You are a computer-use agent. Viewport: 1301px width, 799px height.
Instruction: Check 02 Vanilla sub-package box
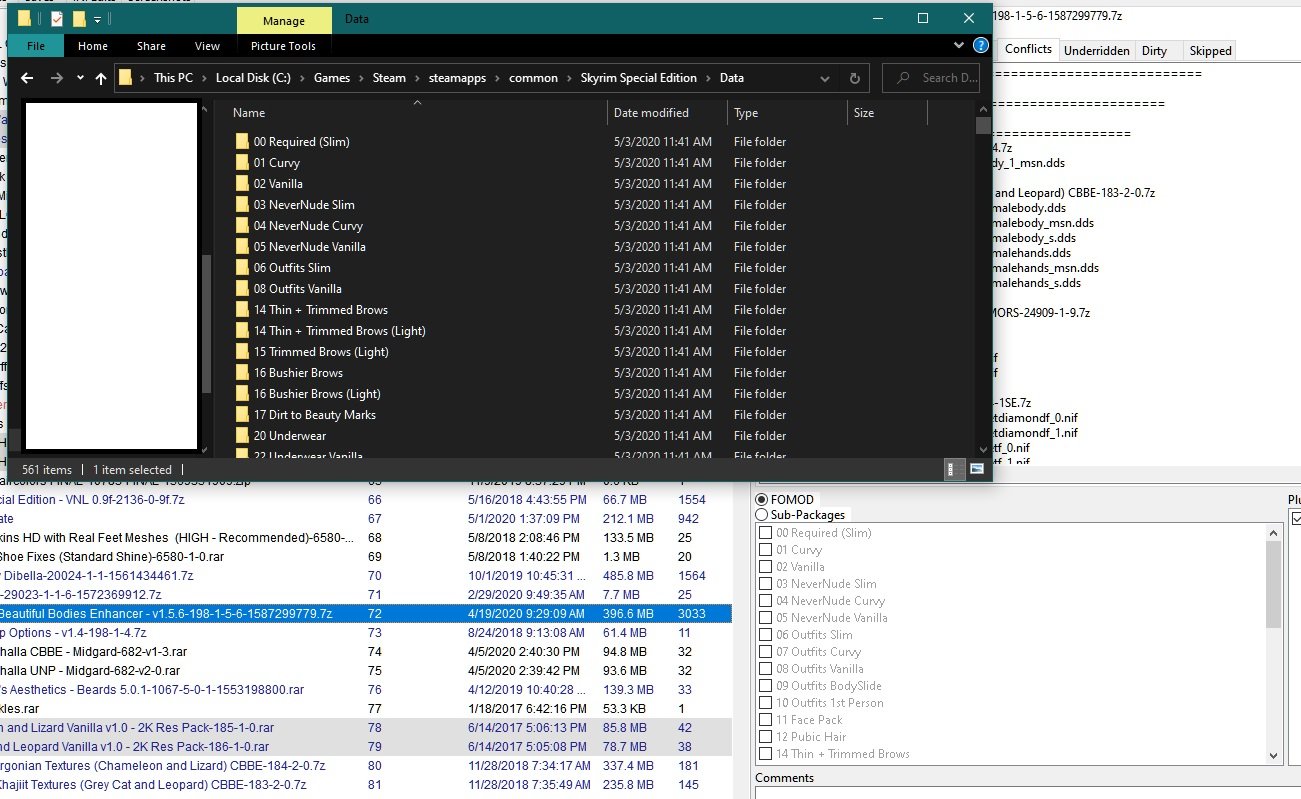[765, 567]
